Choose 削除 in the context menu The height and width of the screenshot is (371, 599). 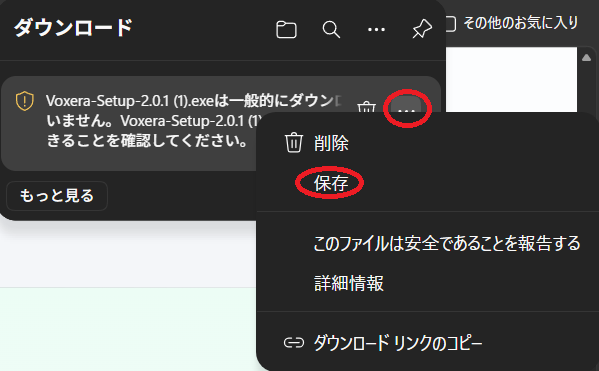427,143
